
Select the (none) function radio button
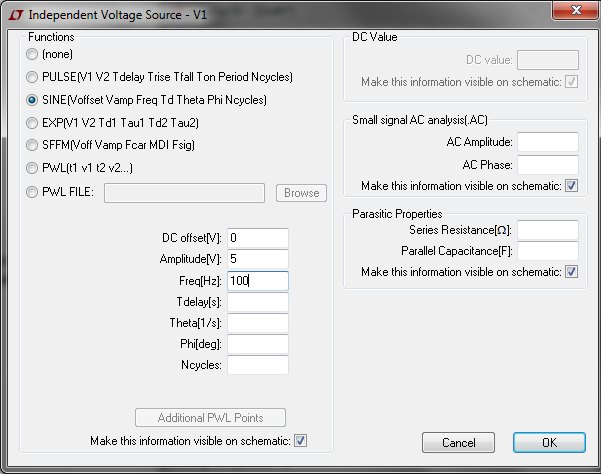pos(32,54)
